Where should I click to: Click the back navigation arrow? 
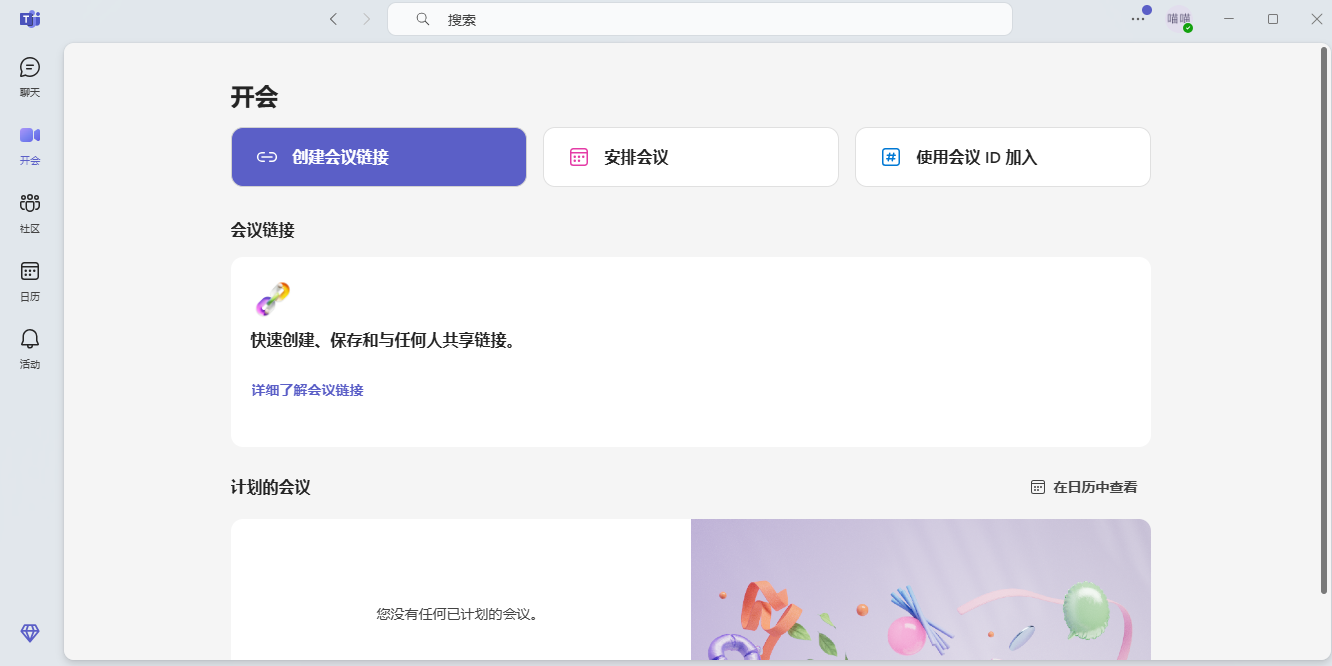point(333,18)
